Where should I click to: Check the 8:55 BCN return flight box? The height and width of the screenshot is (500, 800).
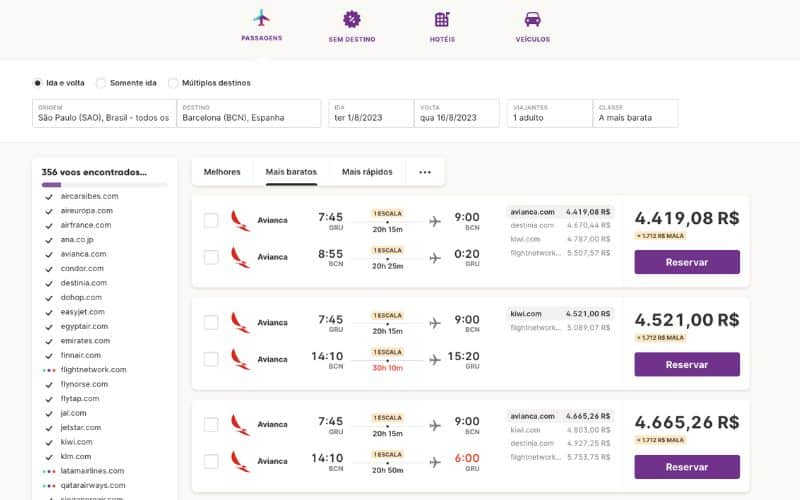tap(211, 257)
